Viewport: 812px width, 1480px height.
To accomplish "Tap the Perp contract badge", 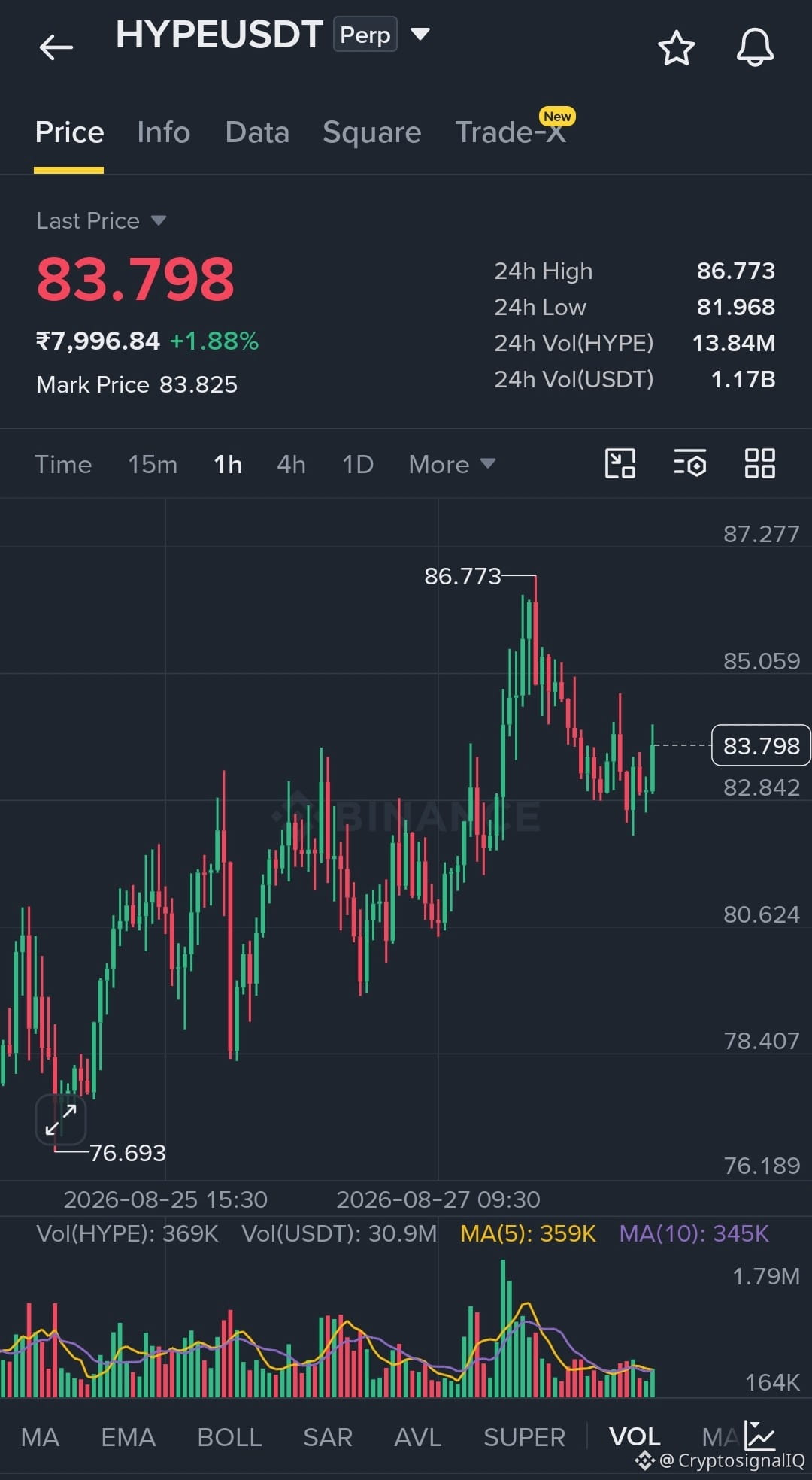I will click(x=365, y=35).
